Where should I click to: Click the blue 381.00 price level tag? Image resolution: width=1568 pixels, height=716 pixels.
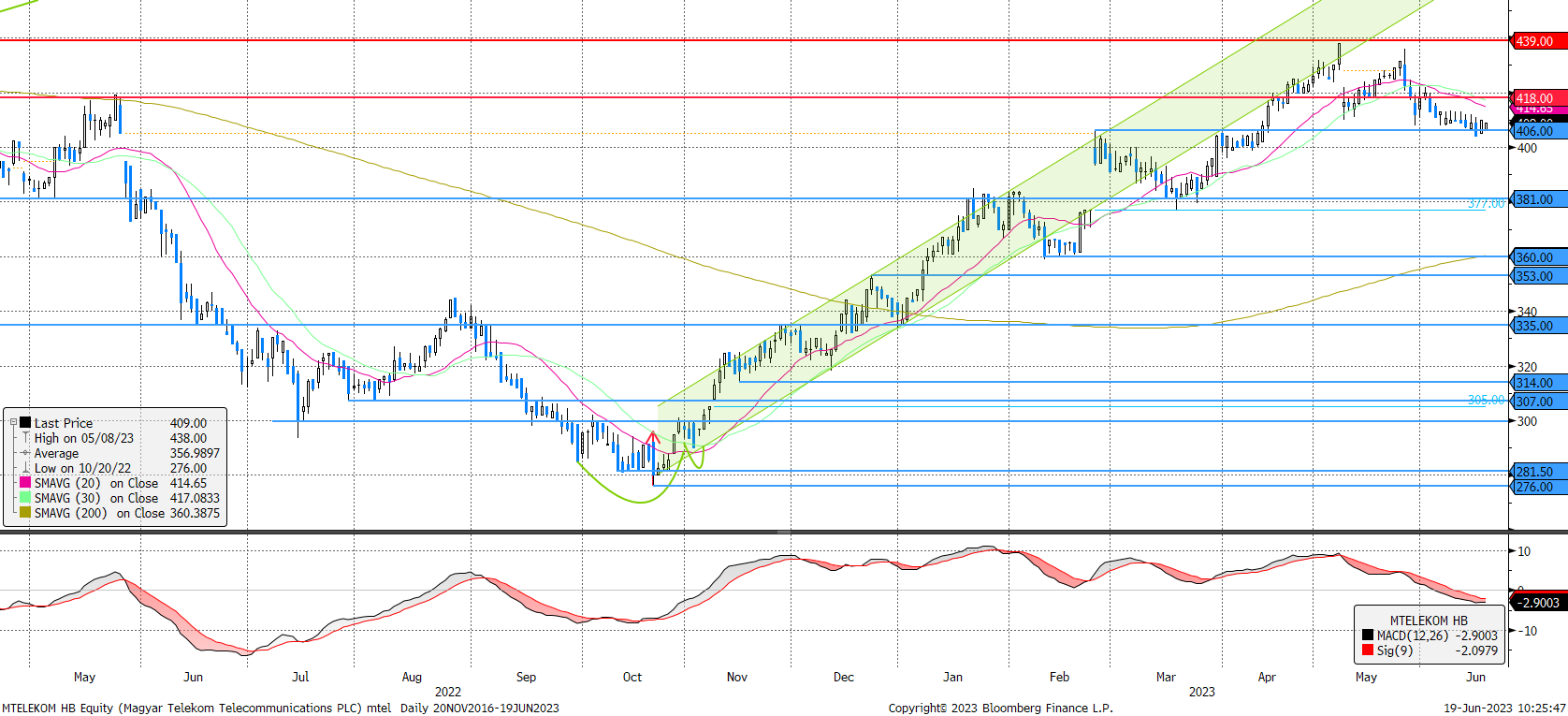[x=1539, y=199]
